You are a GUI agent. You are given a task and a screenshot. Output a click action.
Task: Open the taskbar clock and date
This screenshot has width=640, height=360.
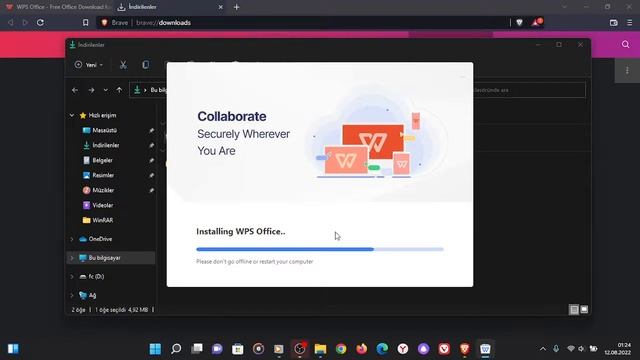coord(618,349)
